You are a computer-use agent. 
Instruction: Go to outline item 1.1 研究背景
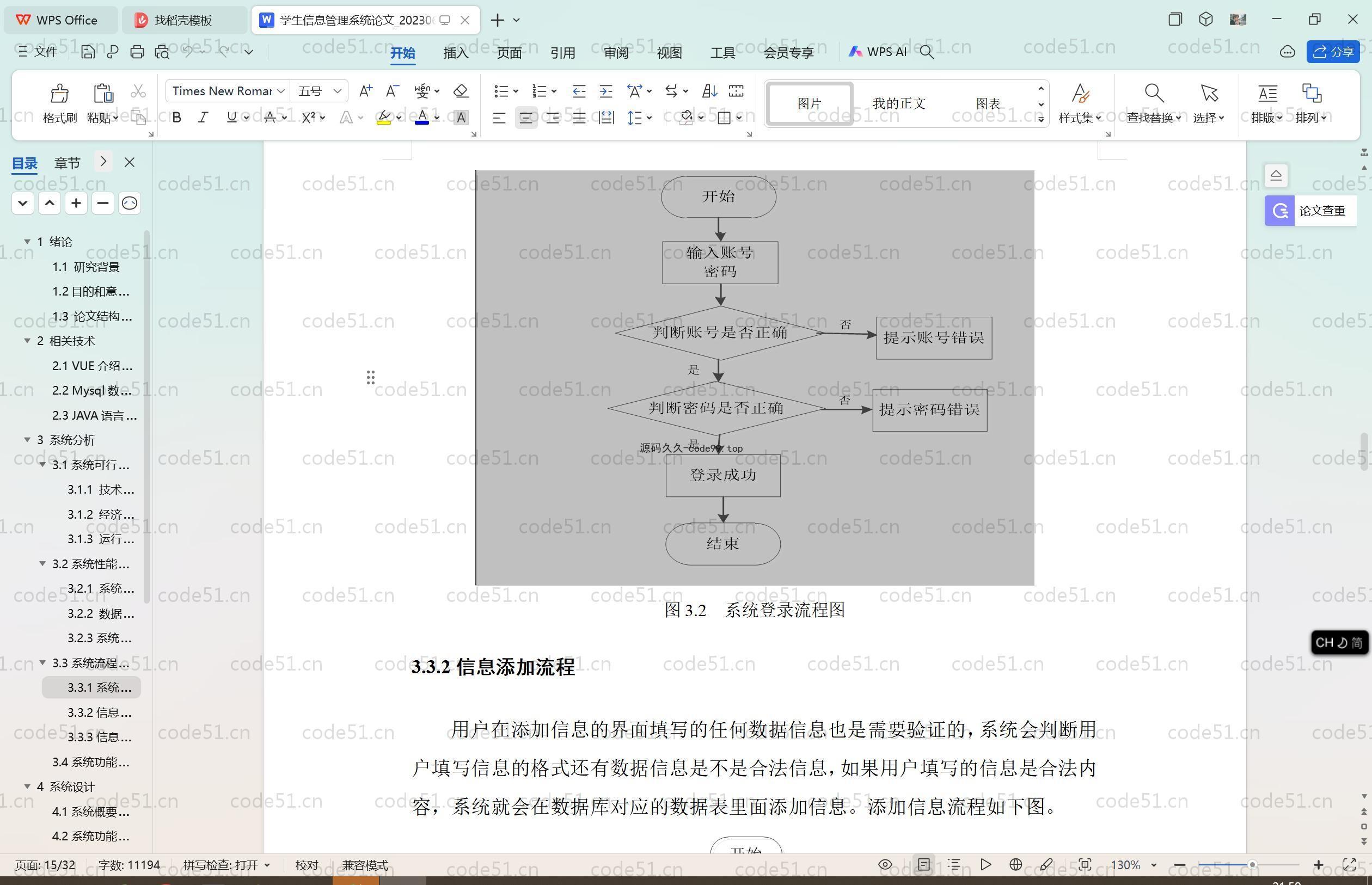(x=85, y=267)
